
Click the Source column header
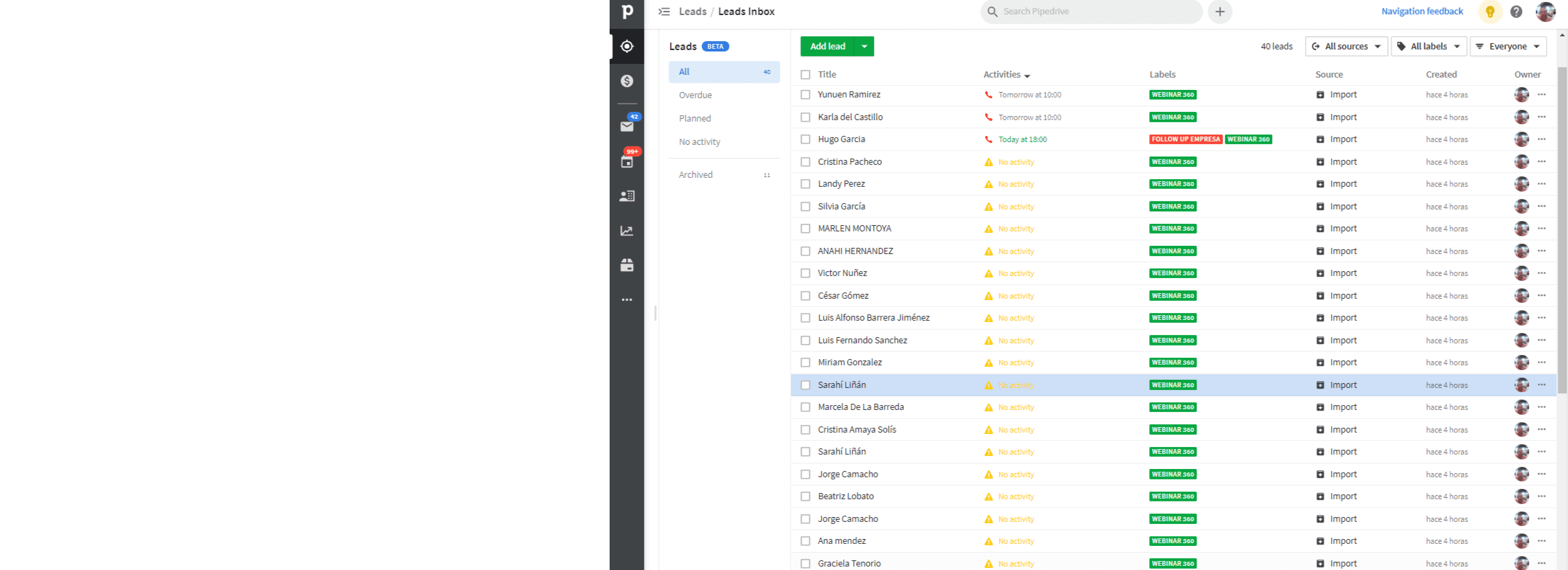tap(1329, 75)
